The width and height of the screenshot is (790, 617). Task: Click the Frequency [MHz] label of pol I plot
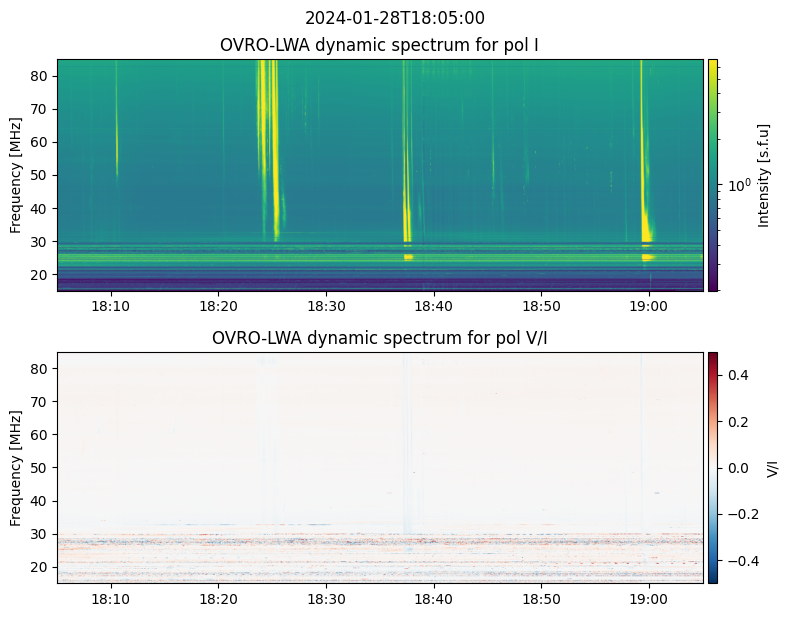[16, 175]
